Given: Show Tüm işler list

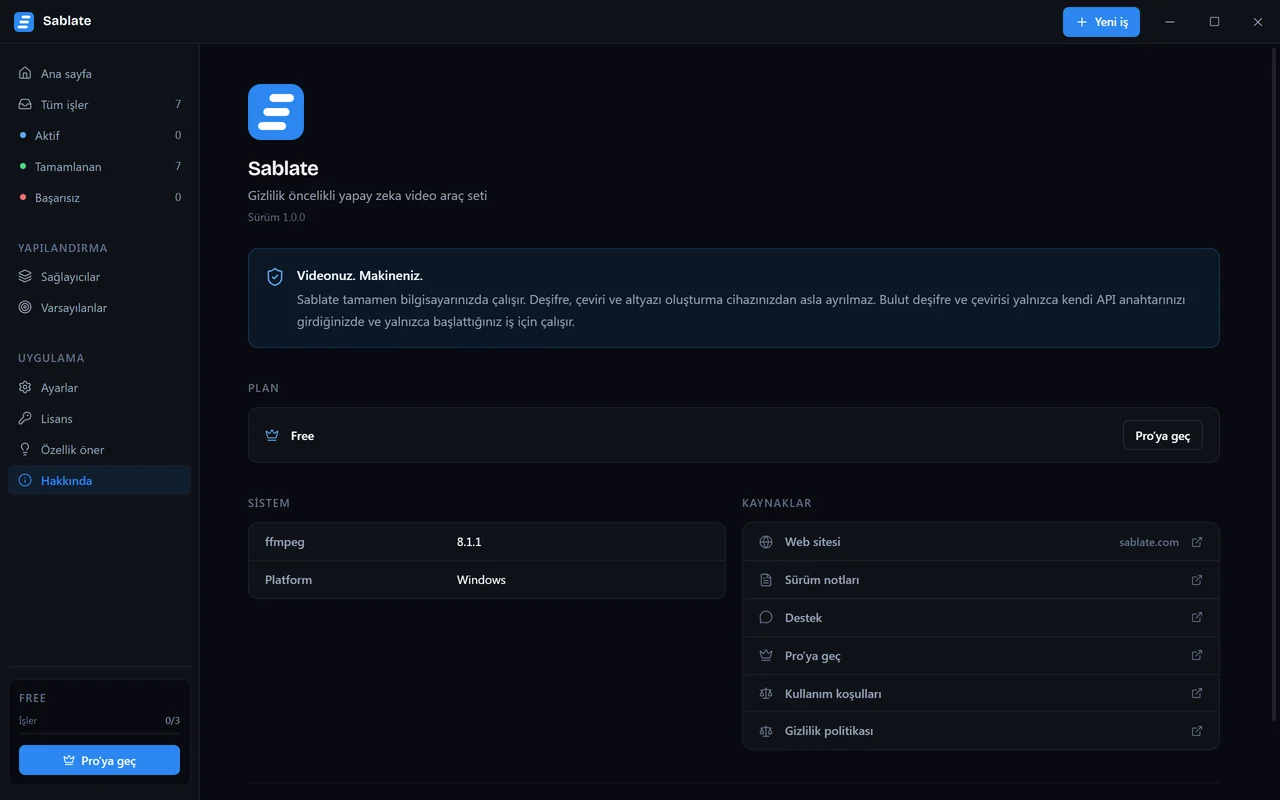Looking at the screenshot, I should [x=99, y=105].
